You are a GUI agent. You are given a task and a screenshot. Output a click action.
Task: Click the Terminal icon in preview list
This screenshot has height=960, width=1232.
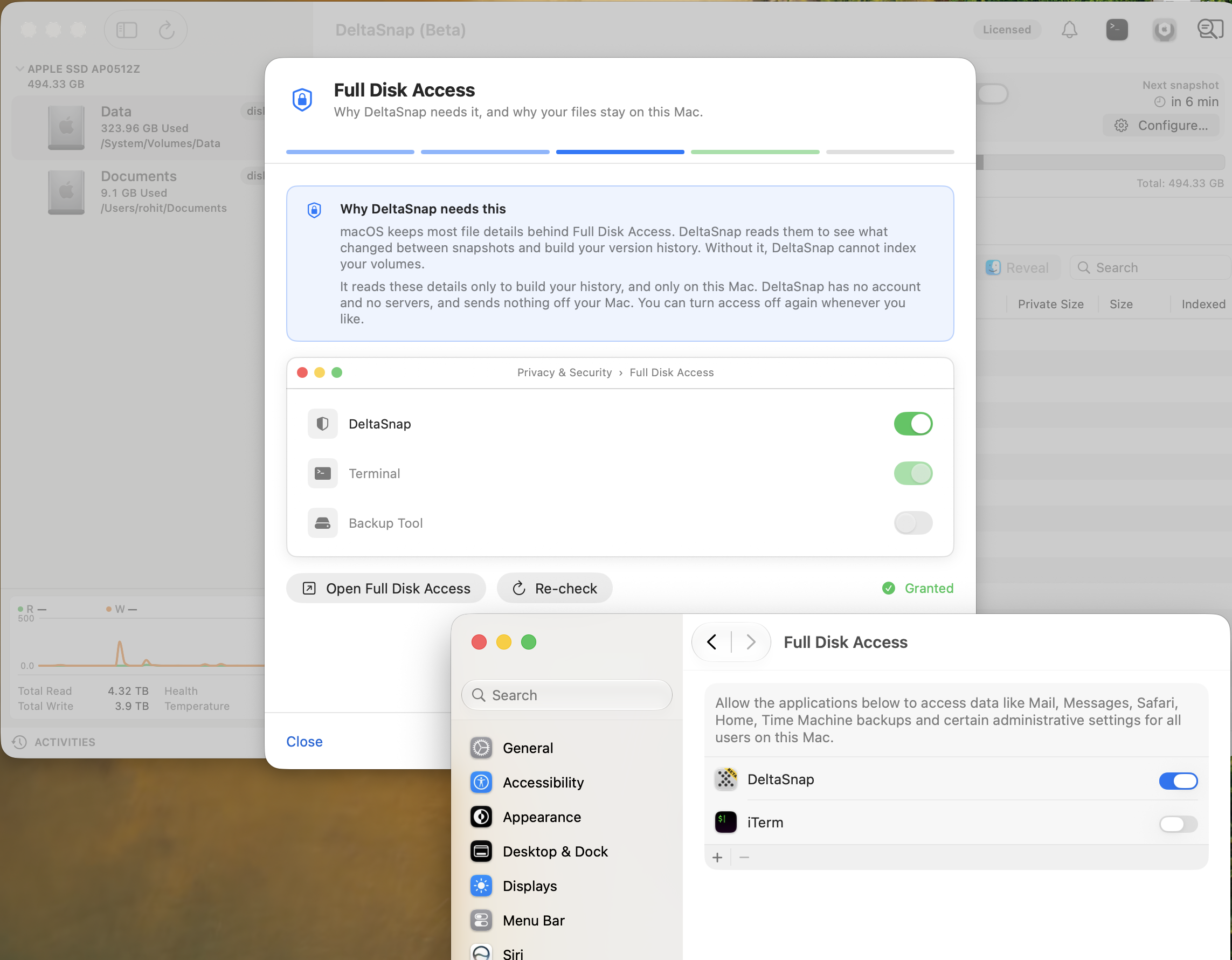[x=322, y=473]
